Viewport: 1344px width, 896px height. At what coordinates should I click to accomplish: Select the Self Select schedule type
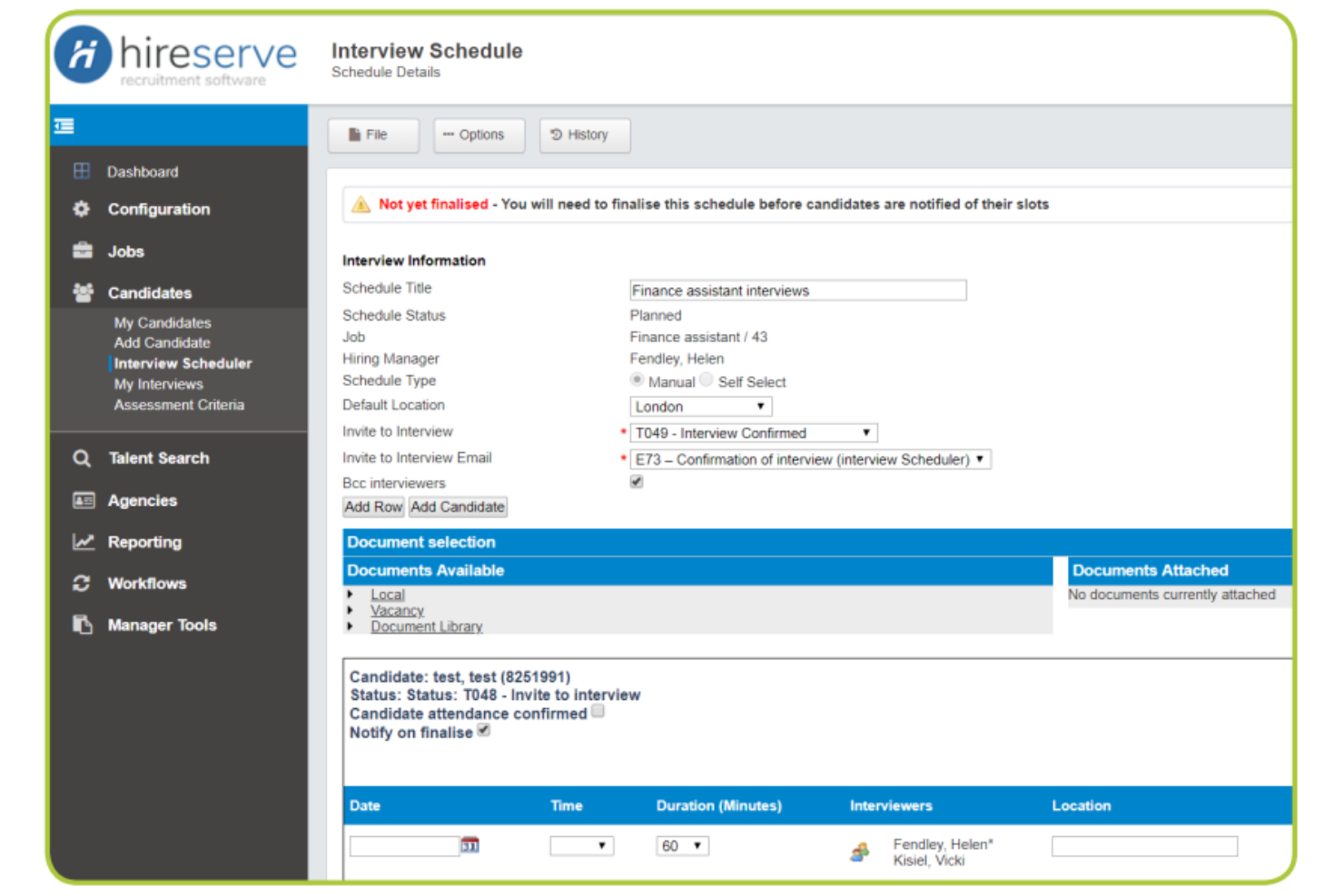coord(707,379)
